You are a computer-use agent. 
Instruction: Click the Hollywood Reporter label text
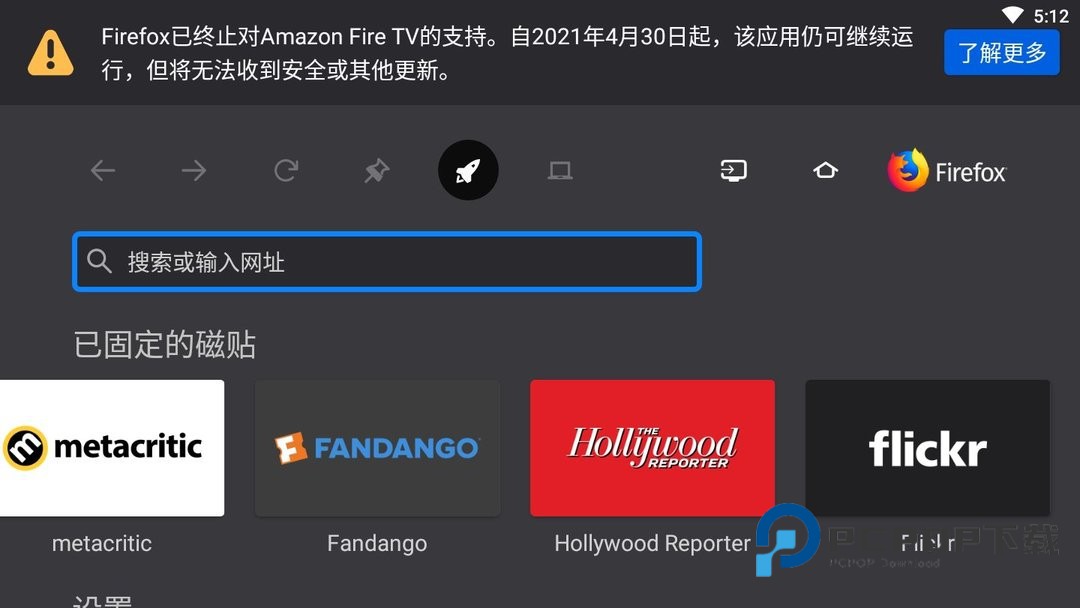[652, 543]
